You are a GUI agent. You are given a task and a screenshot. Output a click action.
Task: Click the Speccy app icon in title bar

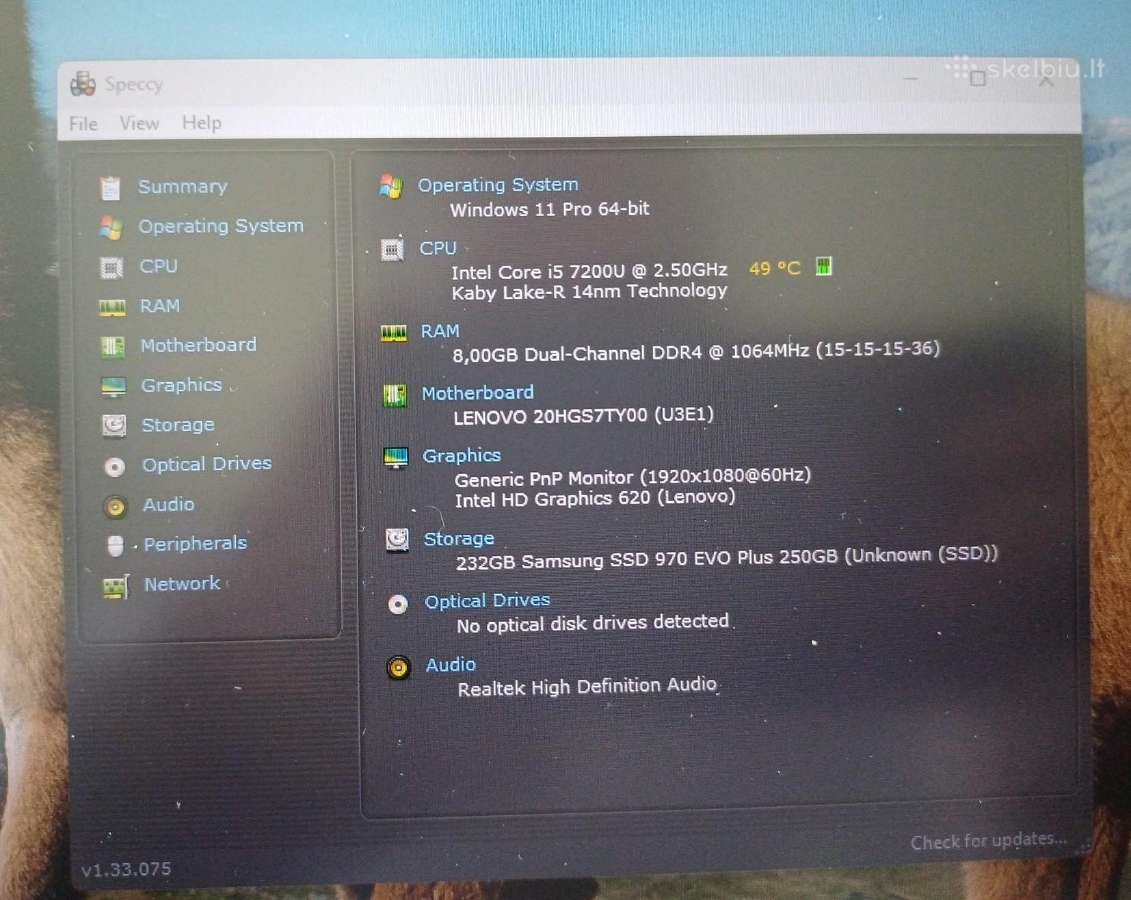[x=83, y=84]
